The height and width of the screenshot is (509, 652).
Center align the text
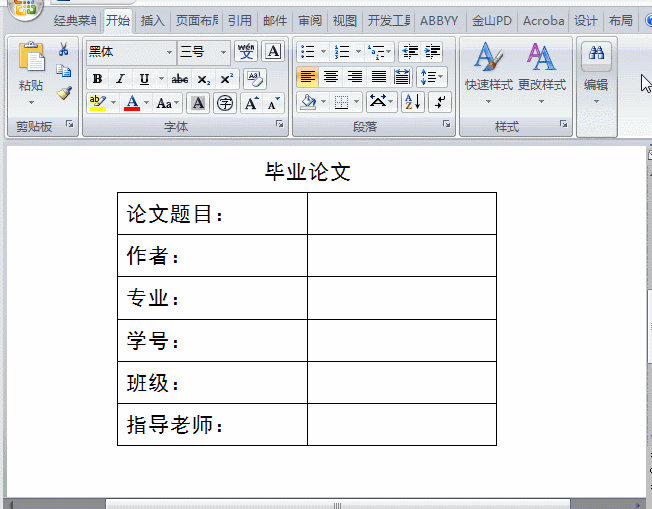(331, 77)
